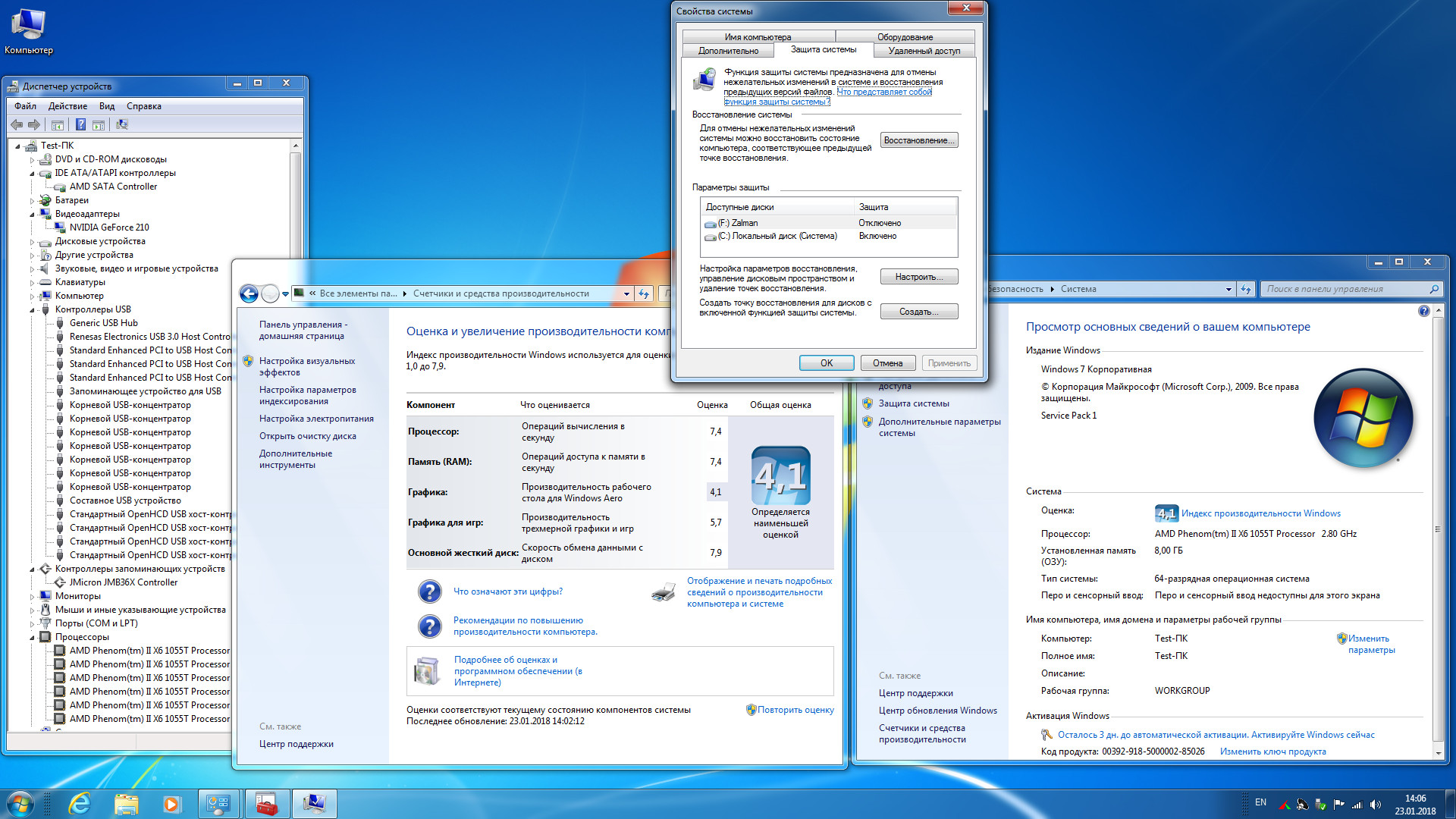Click Повторить оценку link

click(795, 710)
